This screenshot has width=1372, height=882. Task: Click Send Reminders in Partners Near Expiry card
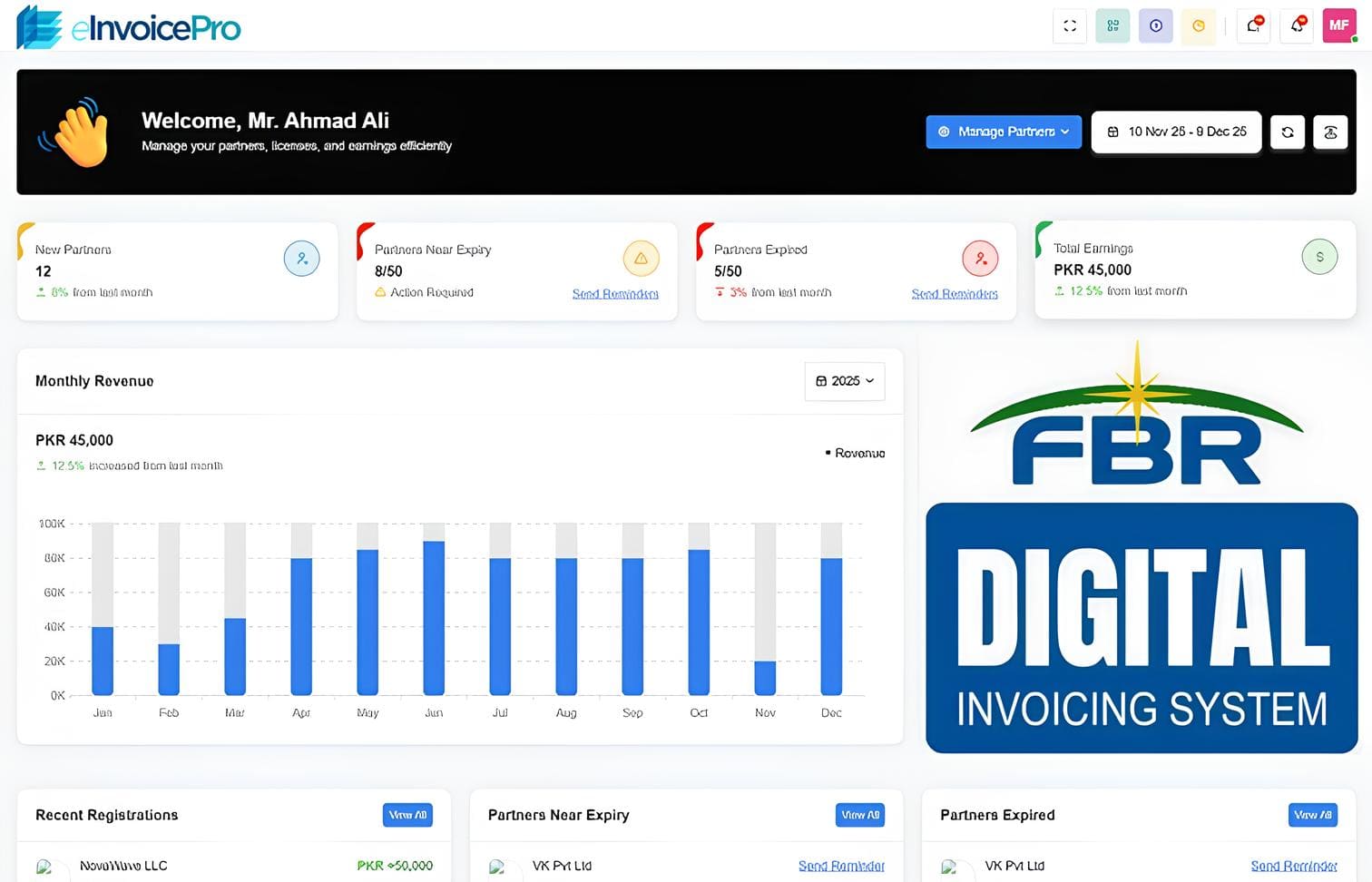coord(615,294)
